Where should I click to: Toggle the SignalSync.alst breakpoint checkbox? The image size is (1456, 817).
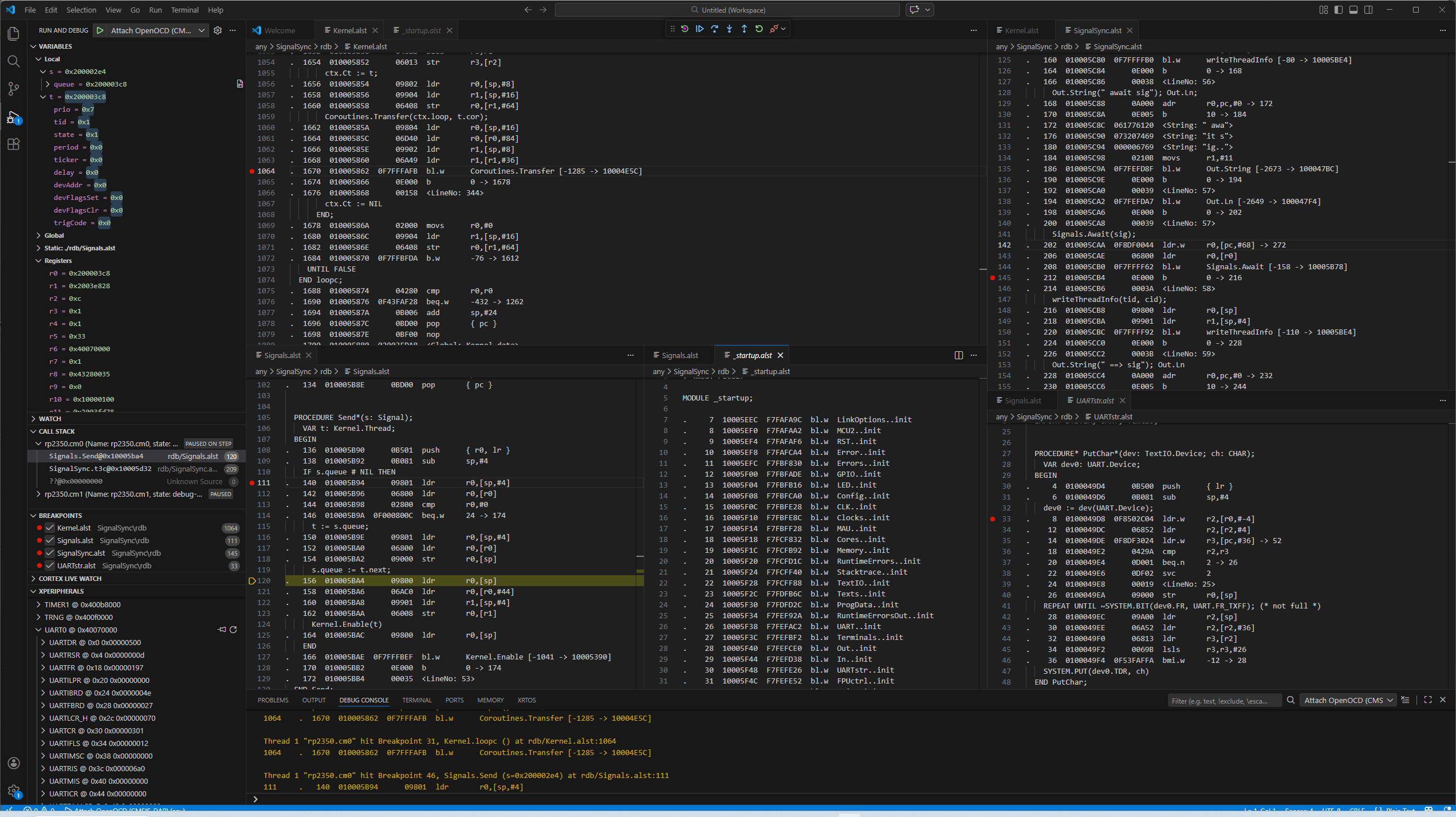pyautogui.click(x=50, y=553)
